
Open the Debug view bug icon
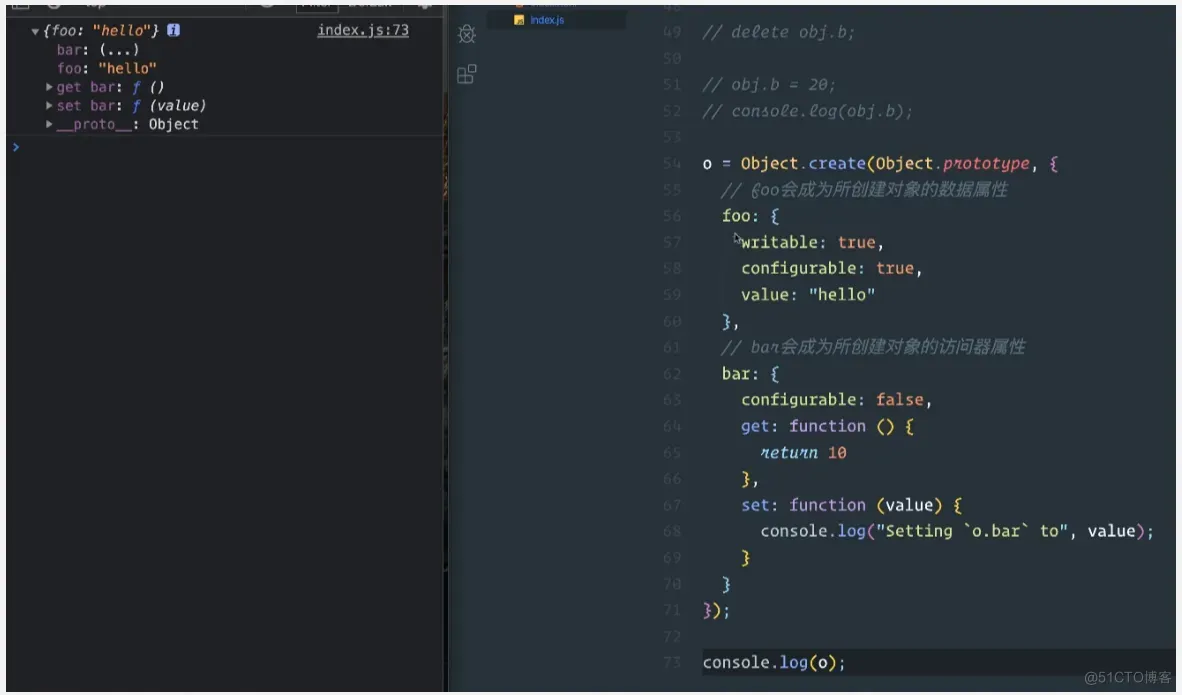click(x=467, y=33)
